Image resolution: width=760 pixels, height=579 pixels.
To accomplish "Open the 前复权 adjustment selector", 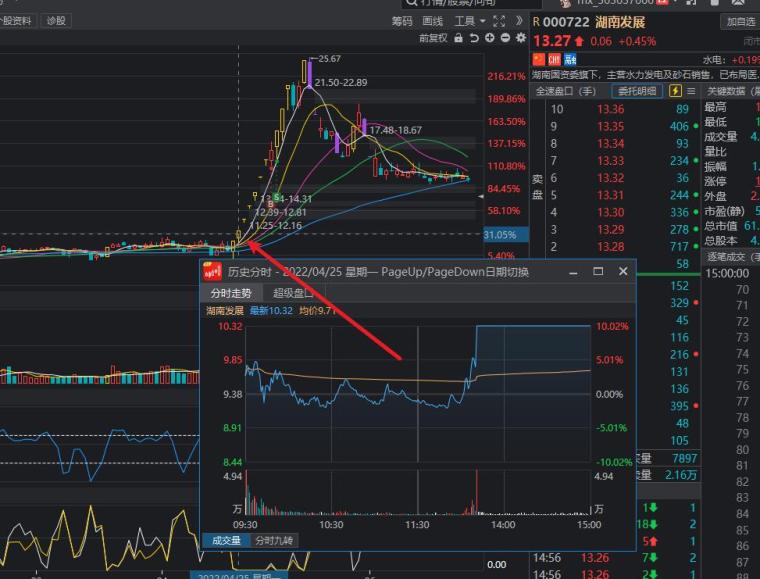I will pyautogui.click(x=433, y=38).
